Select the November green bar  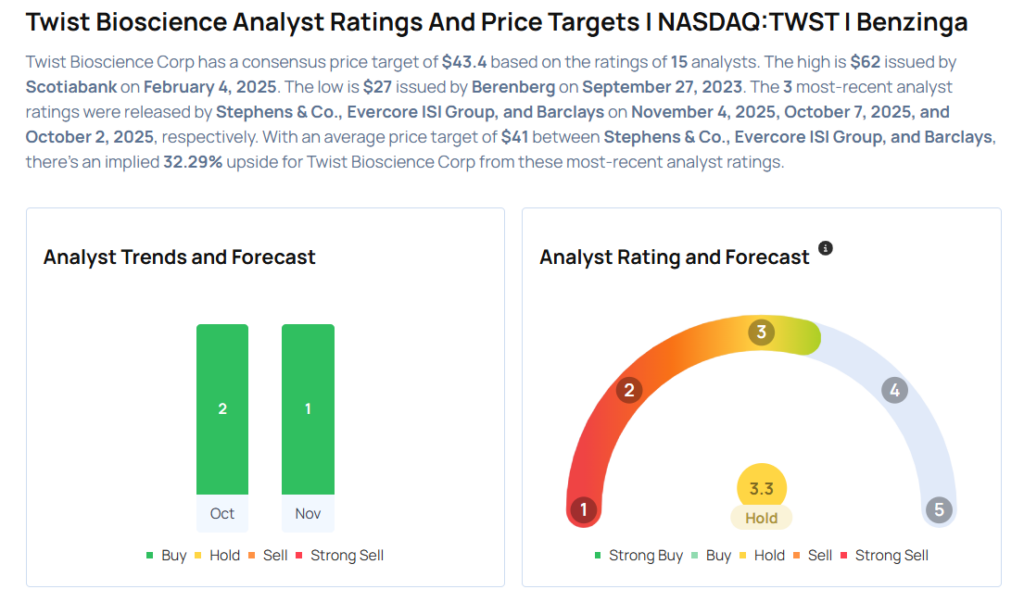pyautogui.click(x=308, y=409)
